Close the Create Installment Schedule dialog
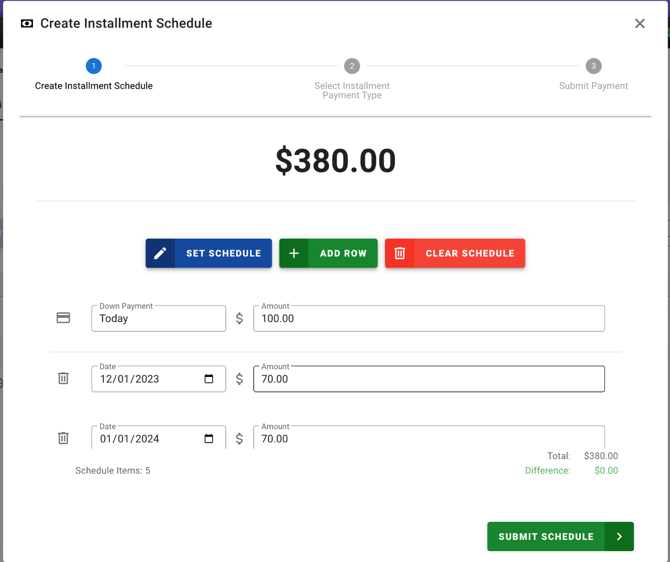670x562 pixels. [640, 24]
